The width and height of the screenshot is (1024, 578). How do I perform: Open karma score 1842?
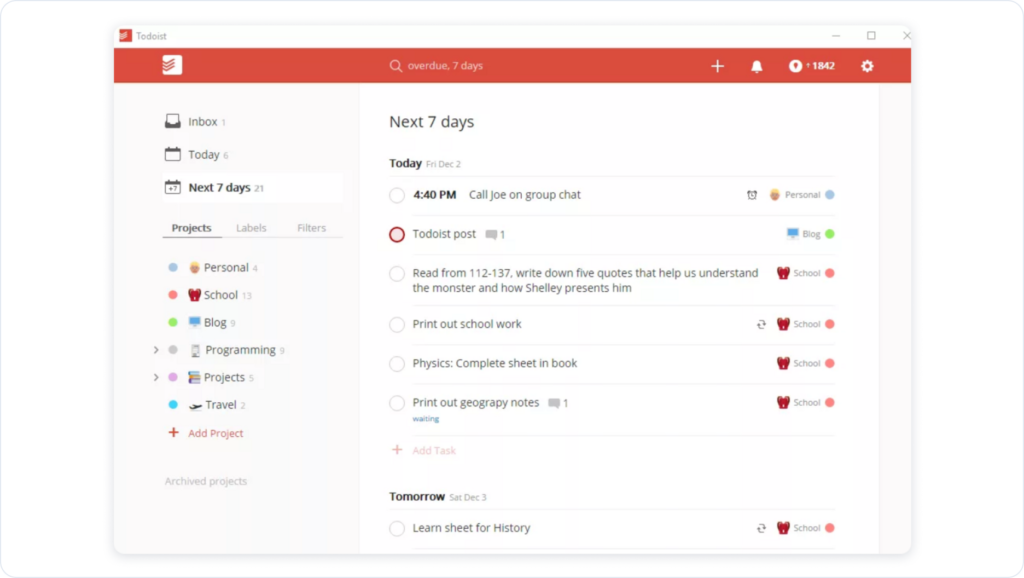click(x=812, y=66)
